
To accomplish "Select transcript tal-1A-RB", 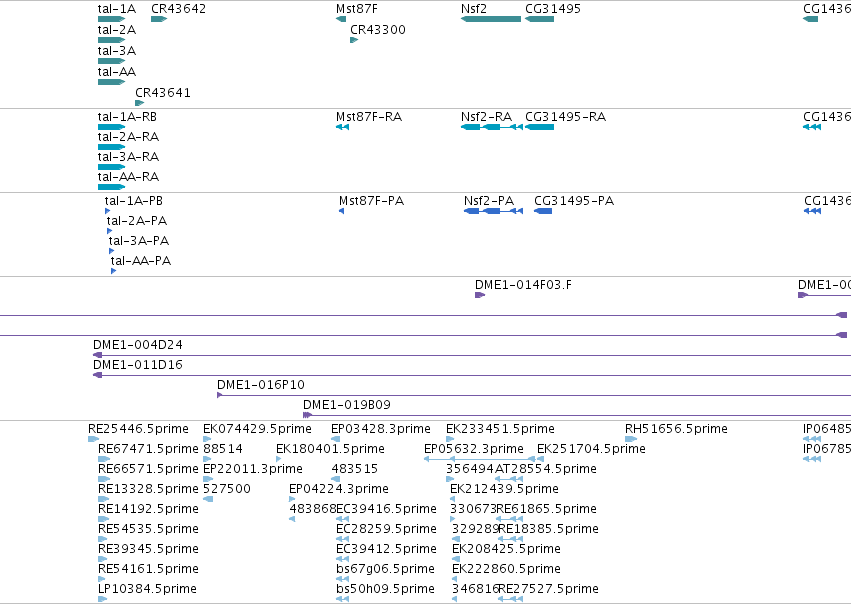I will pos(111,127).
